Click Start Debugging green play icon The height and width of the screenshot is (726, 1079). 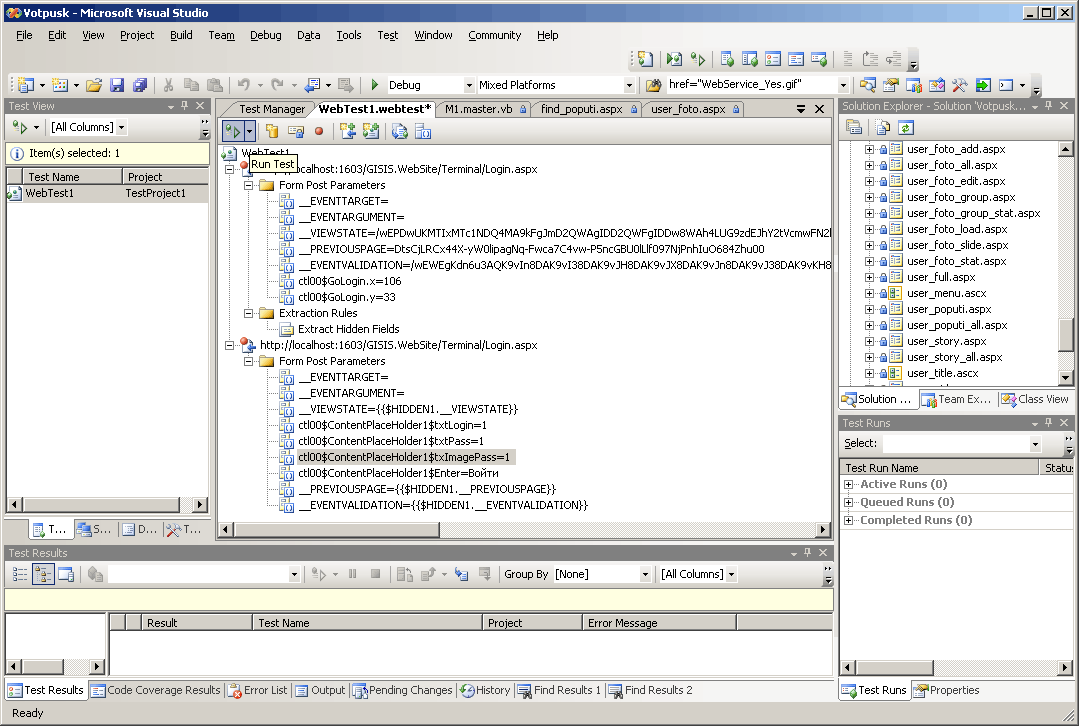click(374, 85)
